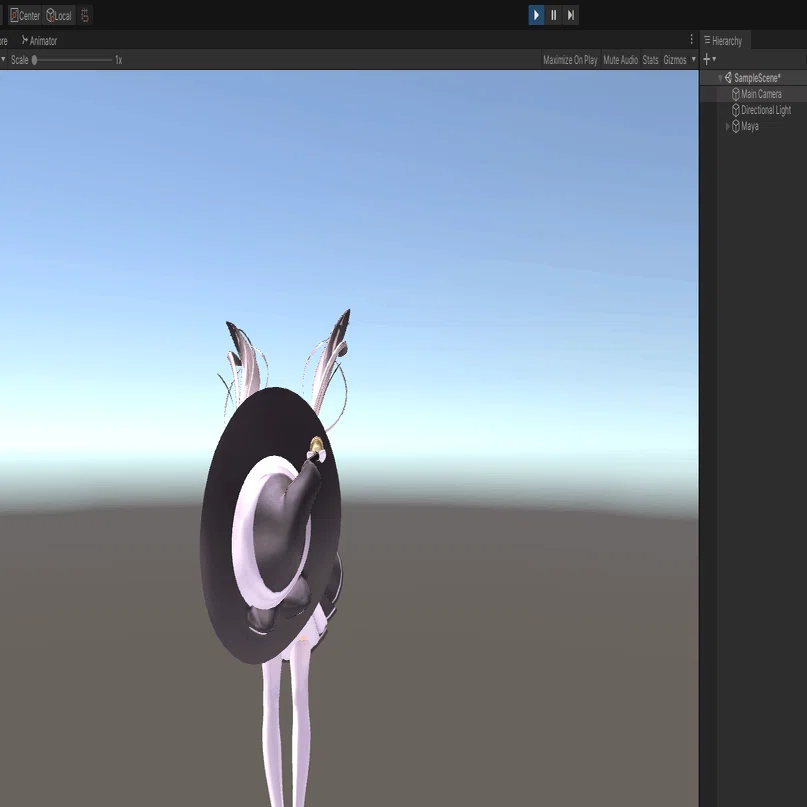Screen dimensions: 807x807
Task: Open the Game view three-dot menu
Action: pyautogui.click(x=691, y=40)
